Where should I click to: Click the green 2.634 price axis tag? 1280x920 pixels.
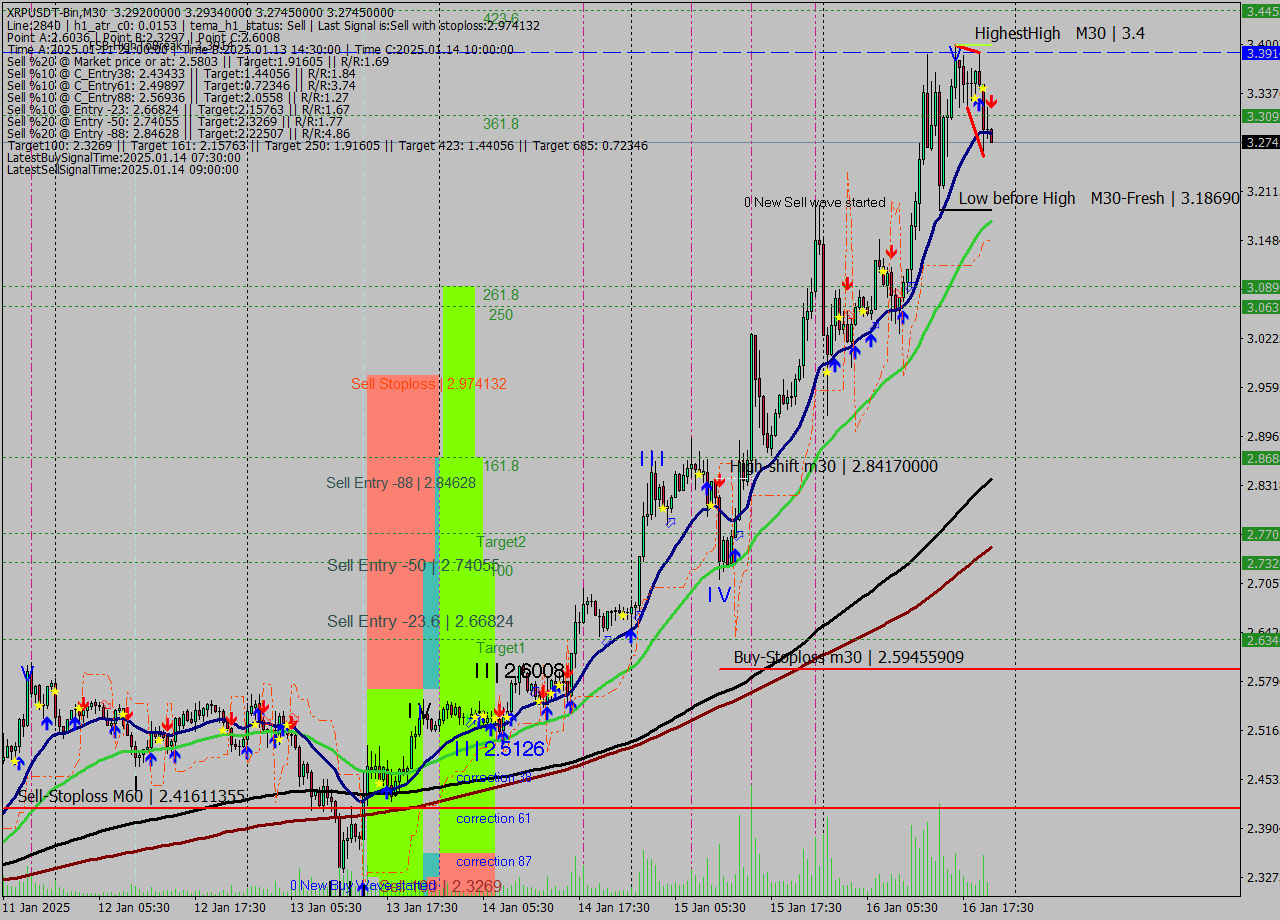coord(1260,640)
